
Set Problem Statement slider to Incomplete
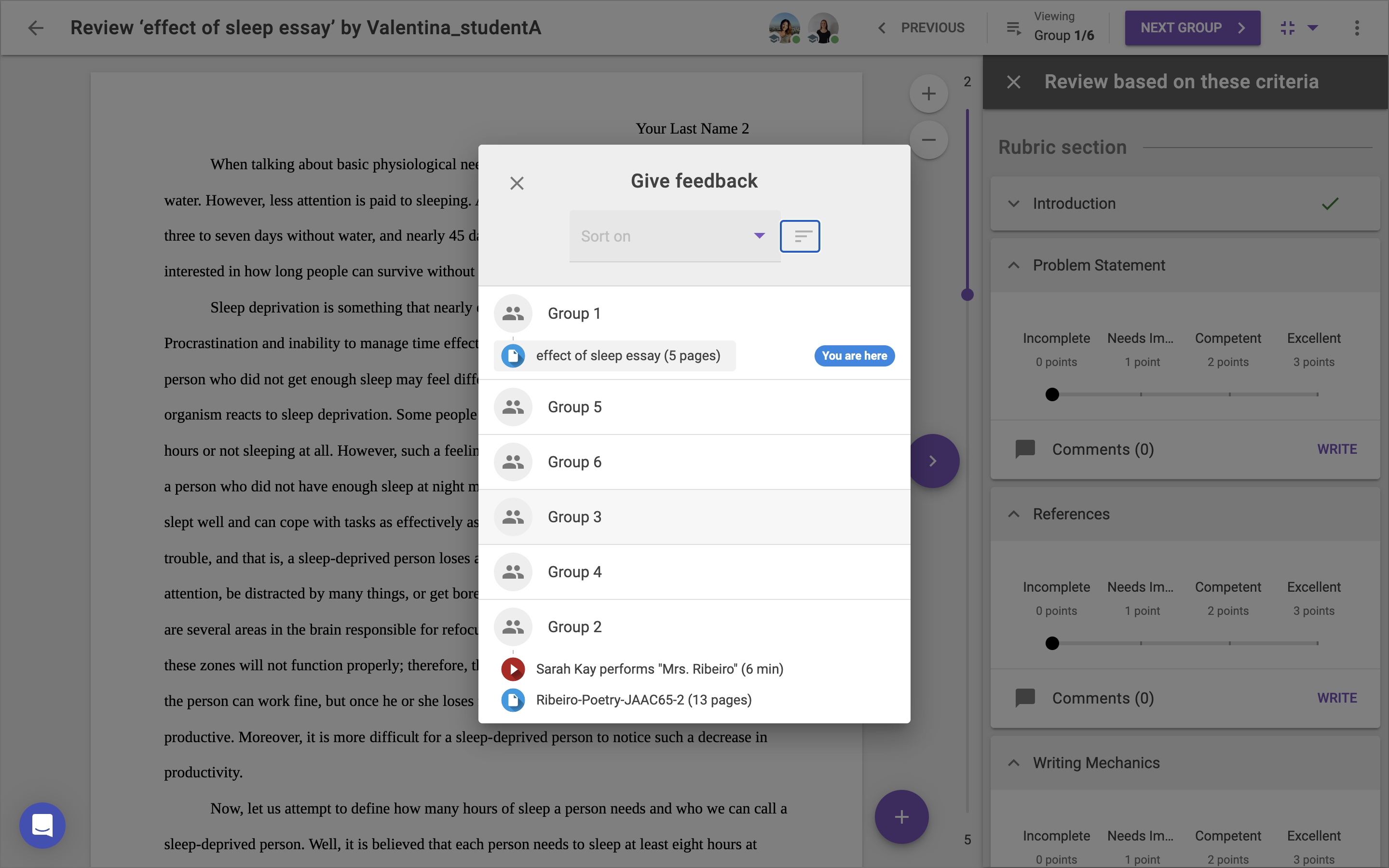pyautogui.click(x=1051, y=394)
